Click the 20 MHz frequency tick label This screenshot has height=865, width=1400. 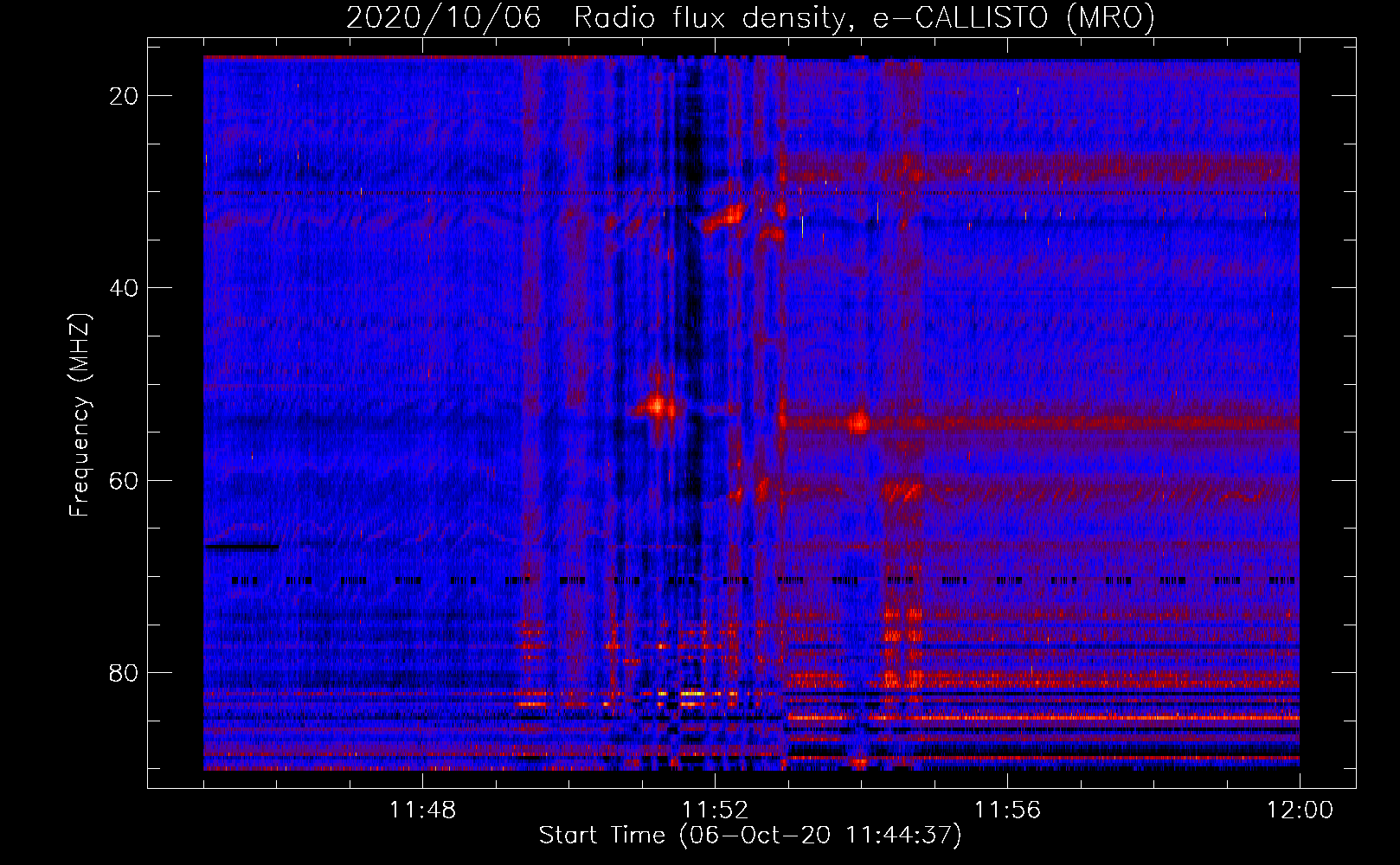click(x=124, y=96)
